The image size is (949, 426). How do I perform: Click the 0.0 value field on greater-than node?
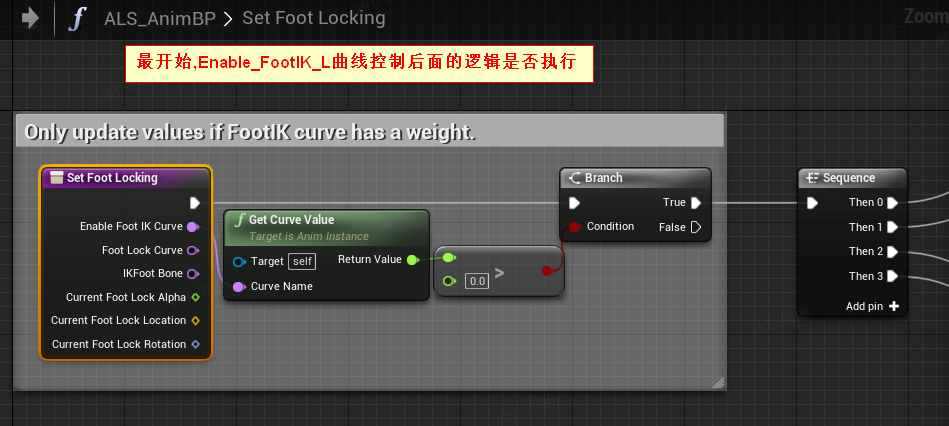point(477,281)
